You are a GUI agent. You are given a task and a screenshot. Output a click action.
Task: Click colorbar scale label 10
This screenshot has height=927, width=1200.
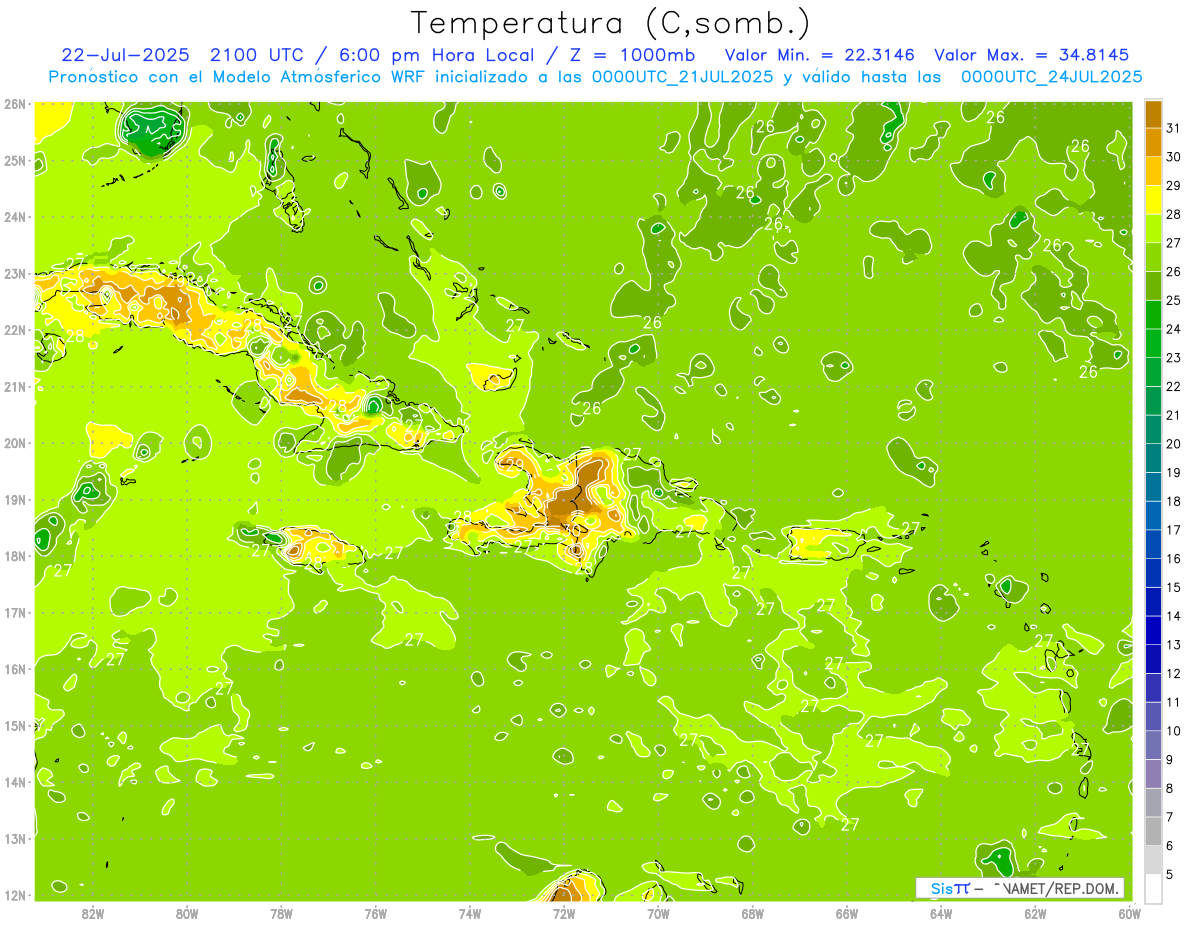pos(1174,731)
